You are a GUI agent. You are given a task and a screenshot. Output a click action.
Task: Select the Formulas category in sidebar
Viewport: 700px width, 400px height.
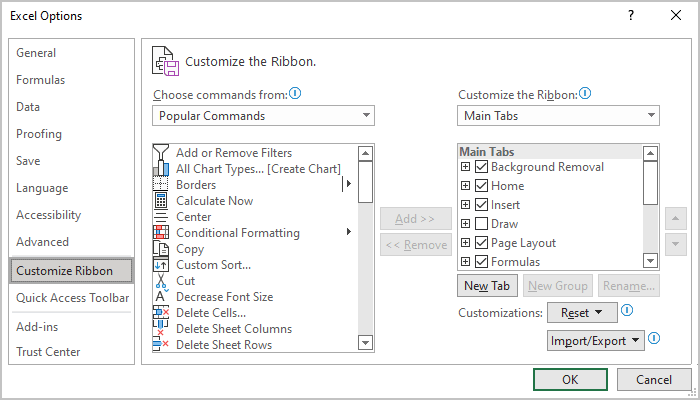[71, 80]
